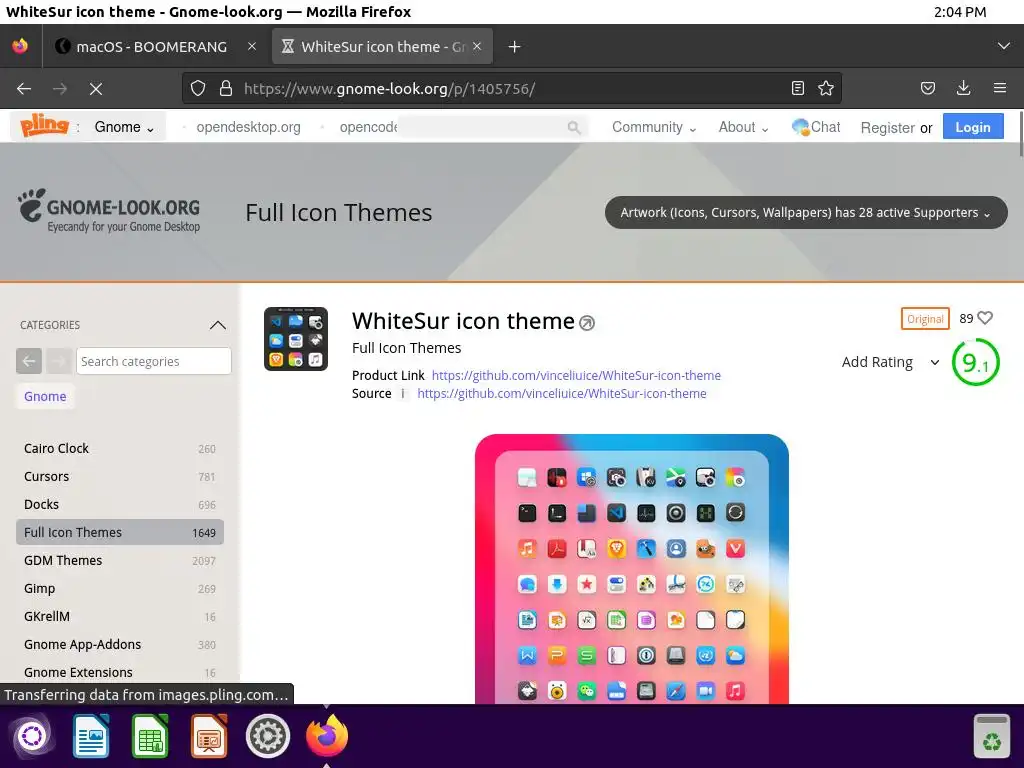
Task: Launch LibreOffice Calc from the dock
Action: 150,736
